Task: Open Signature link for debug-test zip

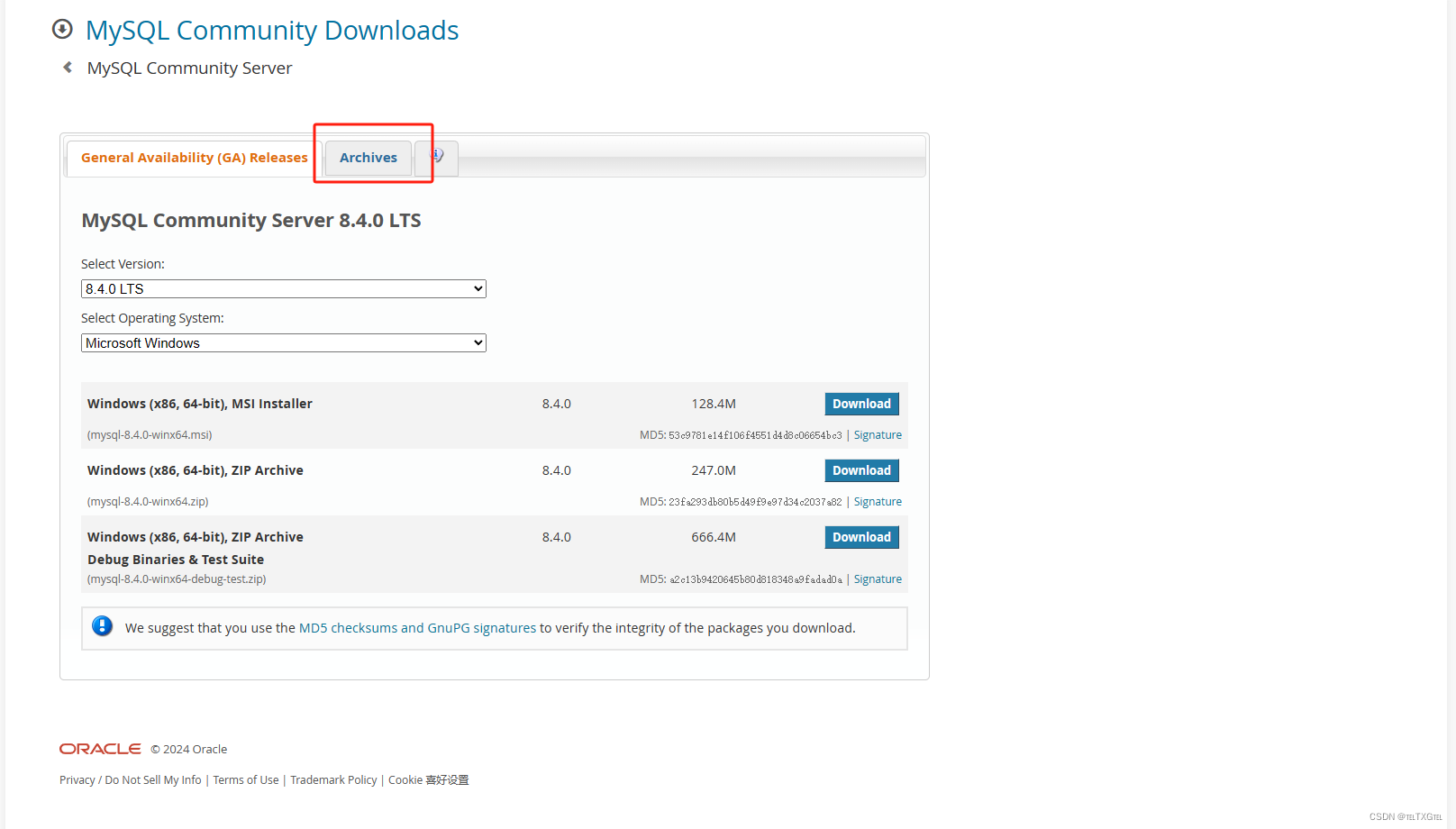Action: pos(878,579)
